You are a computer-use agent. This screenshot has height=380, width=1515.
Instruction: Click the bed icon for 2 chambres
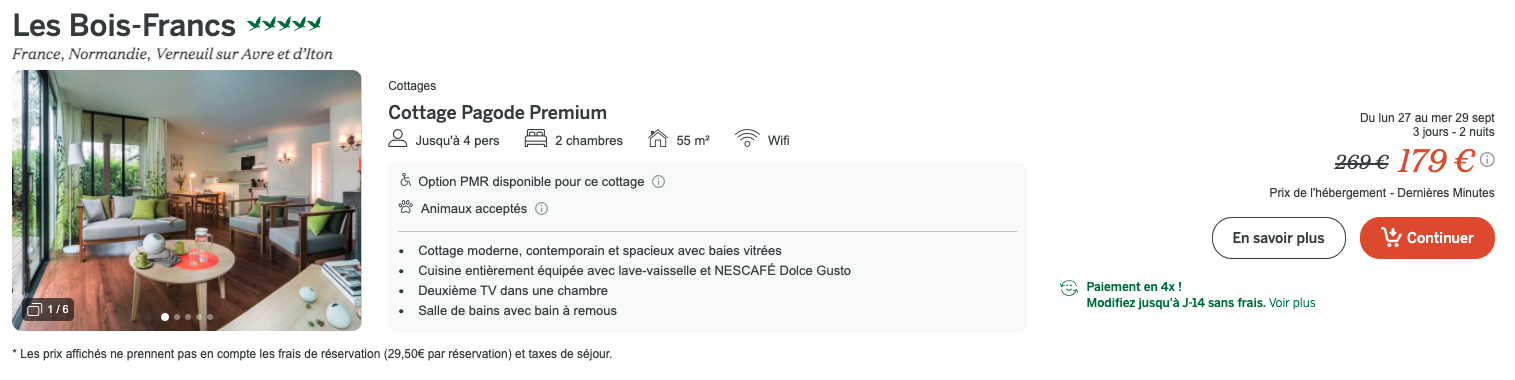click(x=536, y=139)
